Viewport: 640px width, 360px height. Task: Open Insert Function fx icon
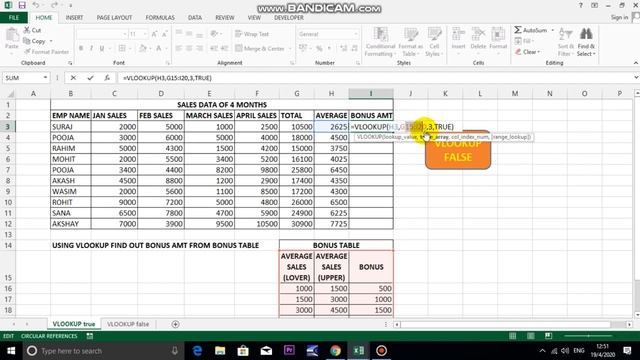tap(107, 78)
